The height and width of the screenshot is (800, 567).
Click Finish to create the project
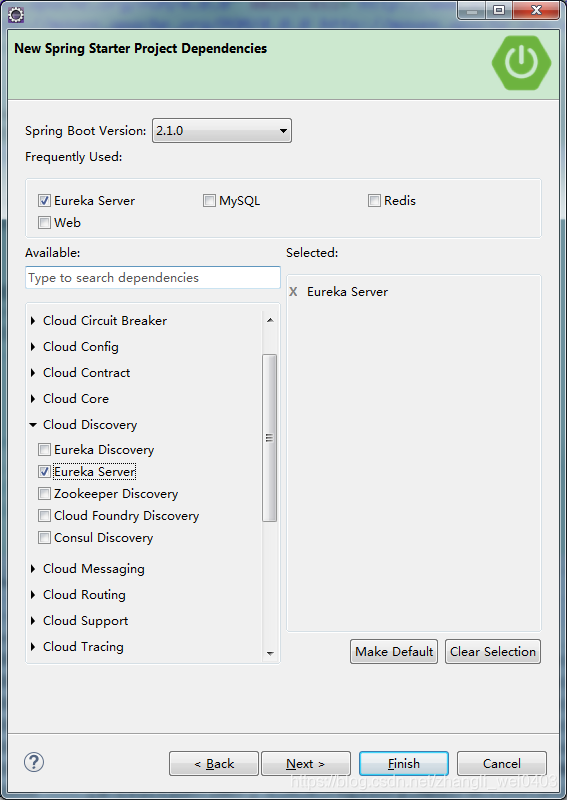coord(404,763)
